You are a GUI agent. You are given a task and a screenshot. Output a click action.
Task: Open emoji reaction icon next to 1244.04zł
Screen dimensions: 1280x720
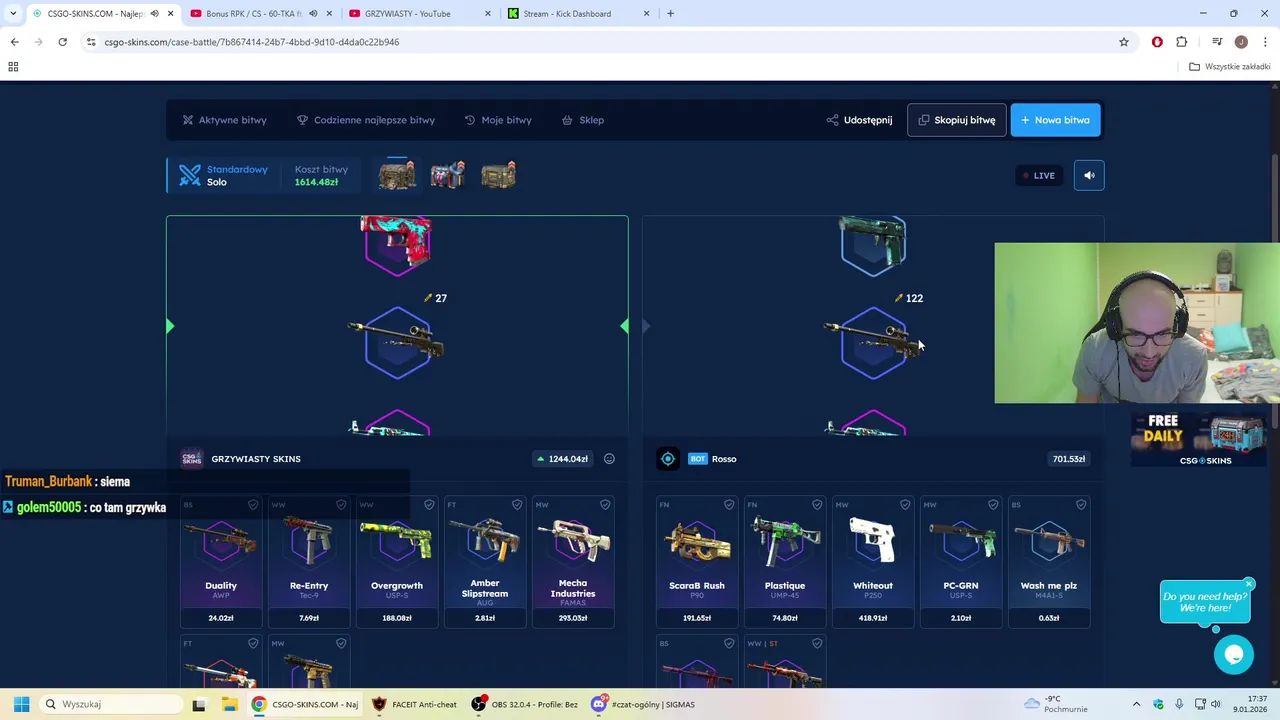(x=609, y=459)
